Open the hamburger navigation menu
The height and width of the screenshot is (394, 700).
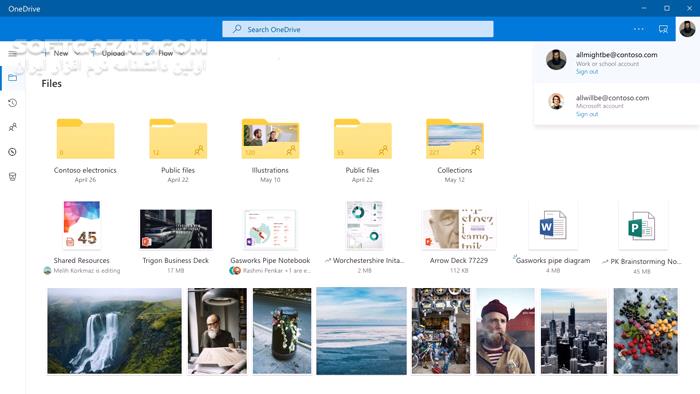pyautogui.click(x=12, y=54)
